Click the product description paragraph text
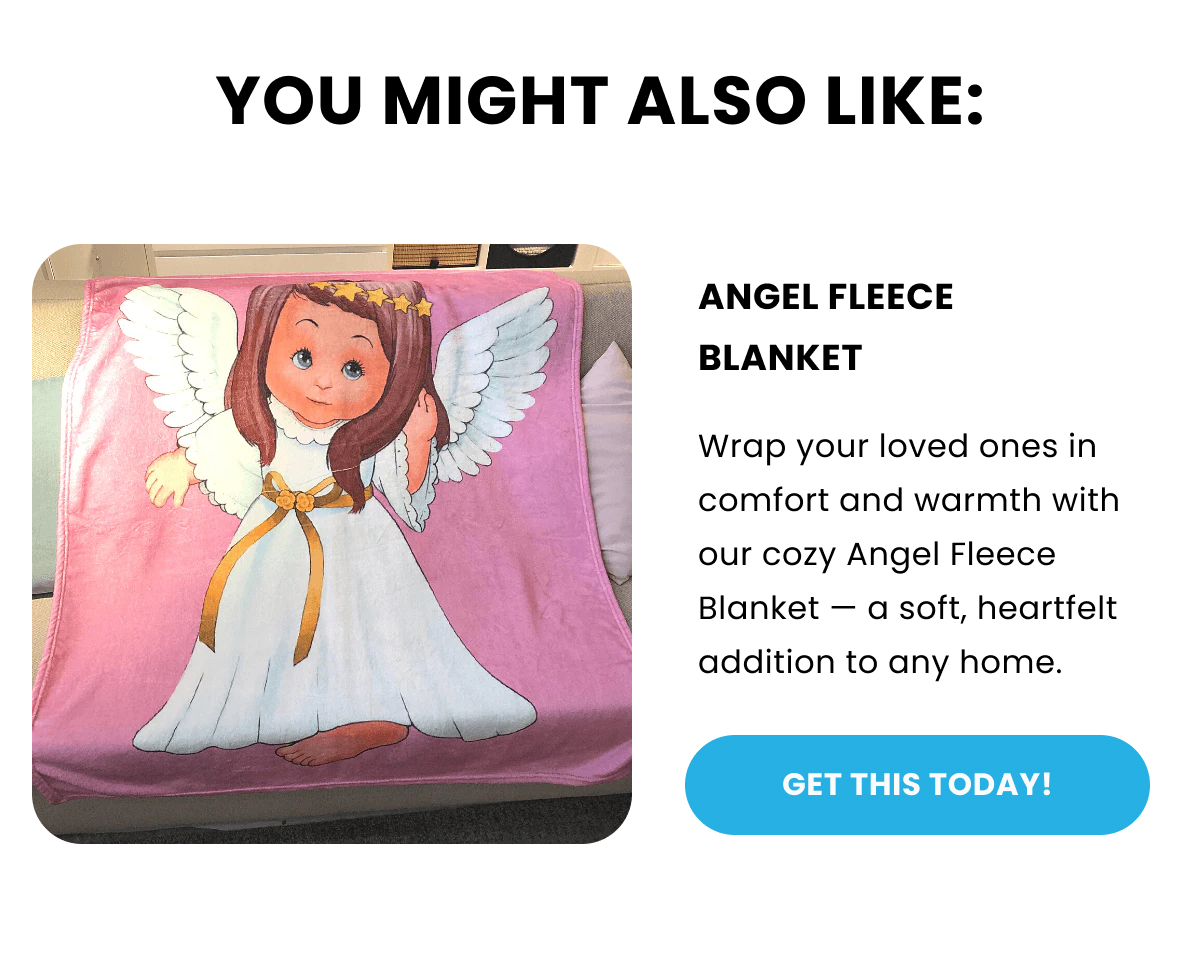 [908, 553]
